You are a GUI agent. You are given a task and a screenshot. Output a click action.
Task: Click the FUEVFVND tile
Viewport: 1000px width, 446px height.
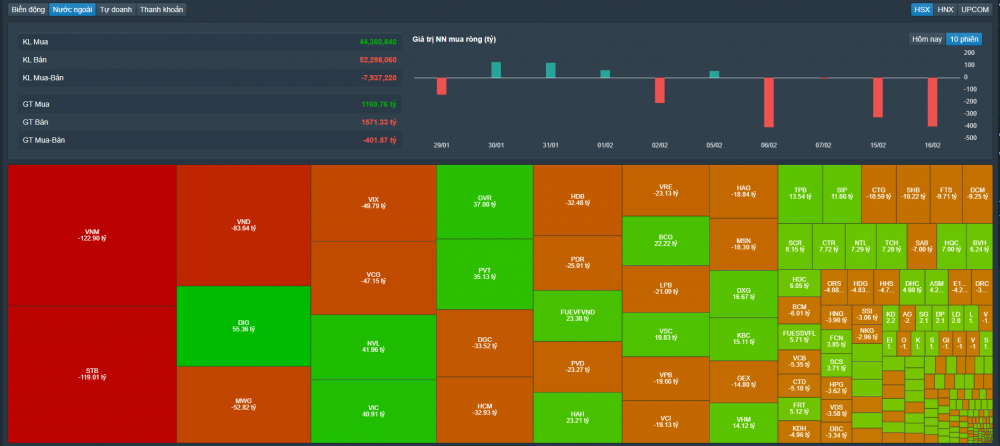click(577, 316)
